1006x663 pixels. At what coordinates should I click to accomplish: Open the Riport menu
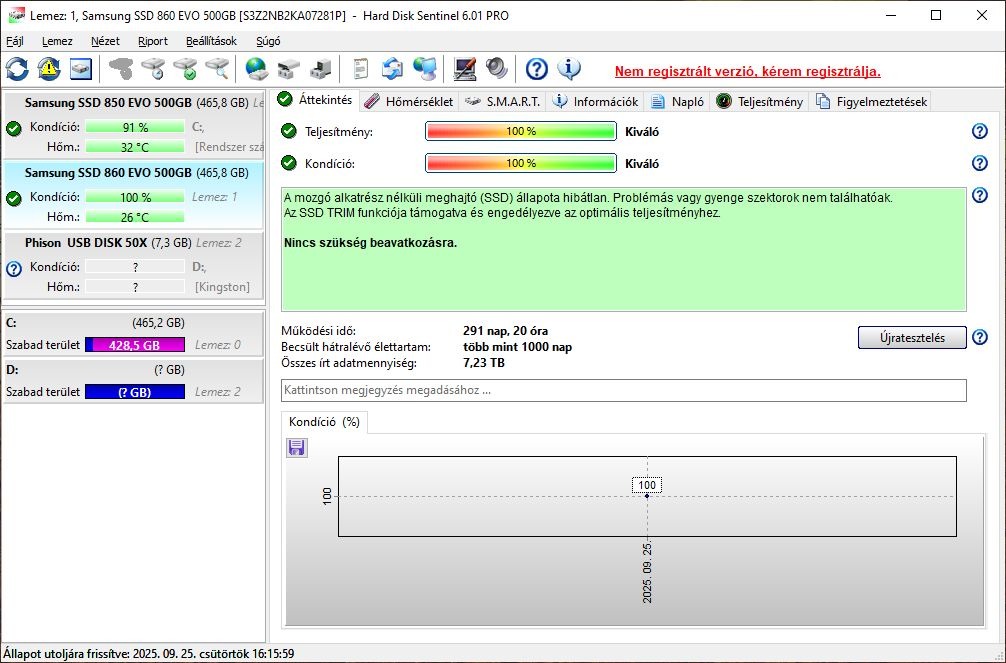point(153,41)
